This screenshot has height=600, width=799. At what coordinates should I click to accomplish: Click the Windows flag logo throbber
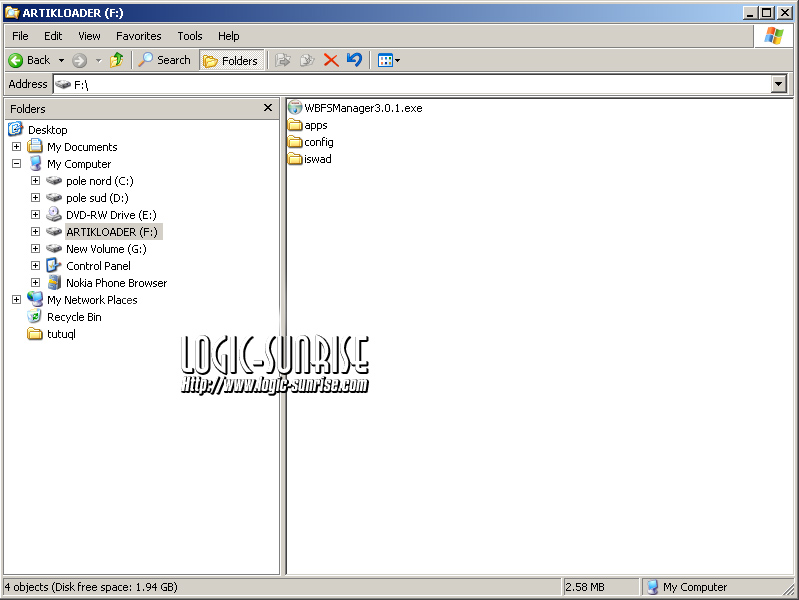click(x=774, y=36)
